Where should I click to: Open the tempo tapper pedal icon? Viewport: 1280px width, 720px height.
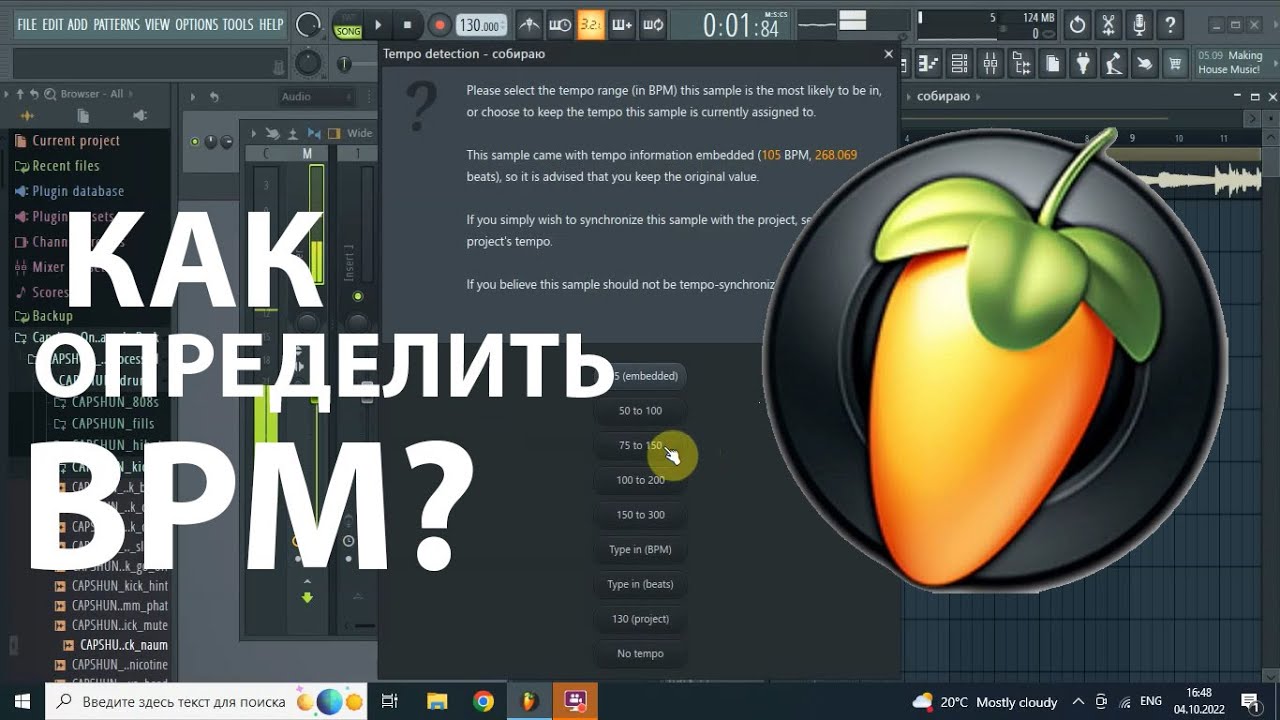[1114, 65]
